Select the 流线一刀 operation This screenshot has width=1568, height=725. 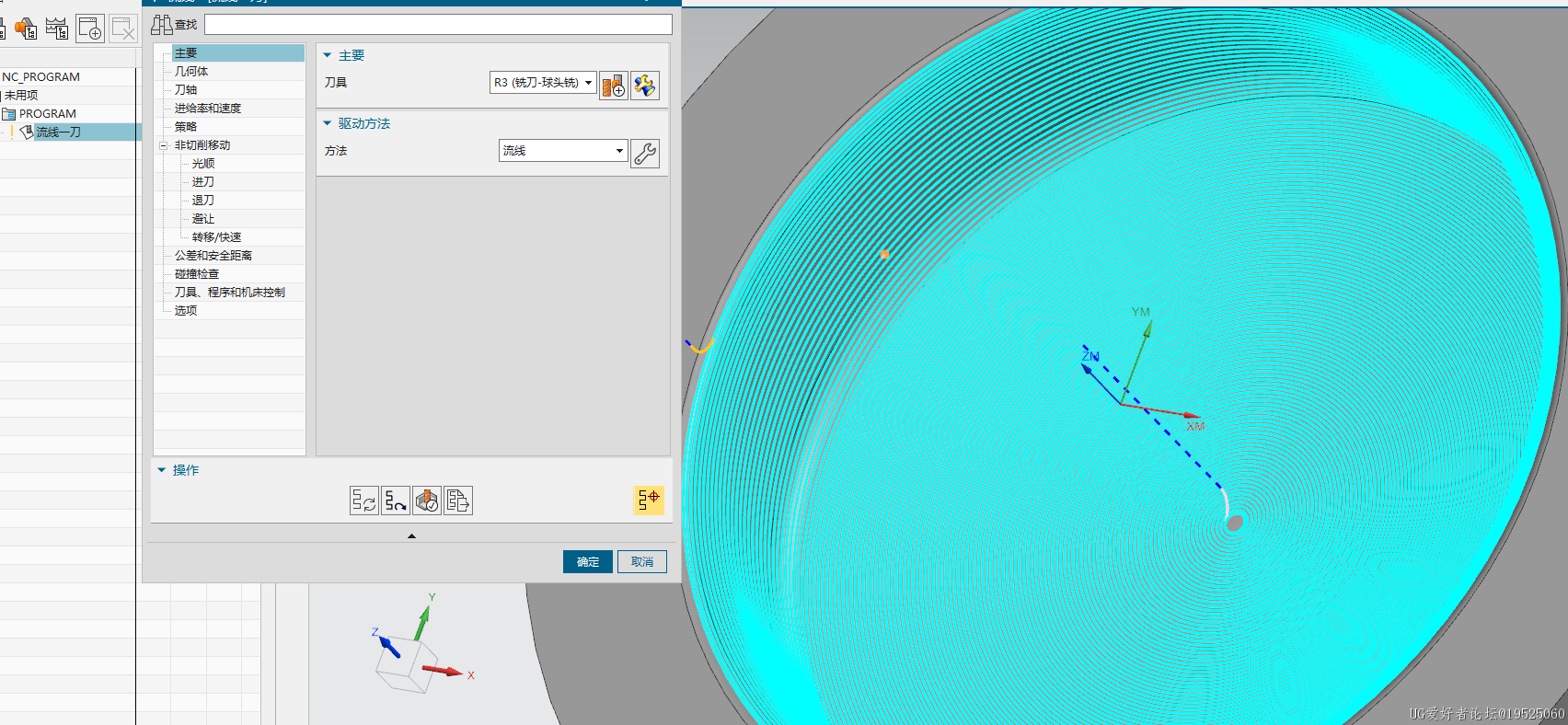pyautogui.click(x=58, y=132)
